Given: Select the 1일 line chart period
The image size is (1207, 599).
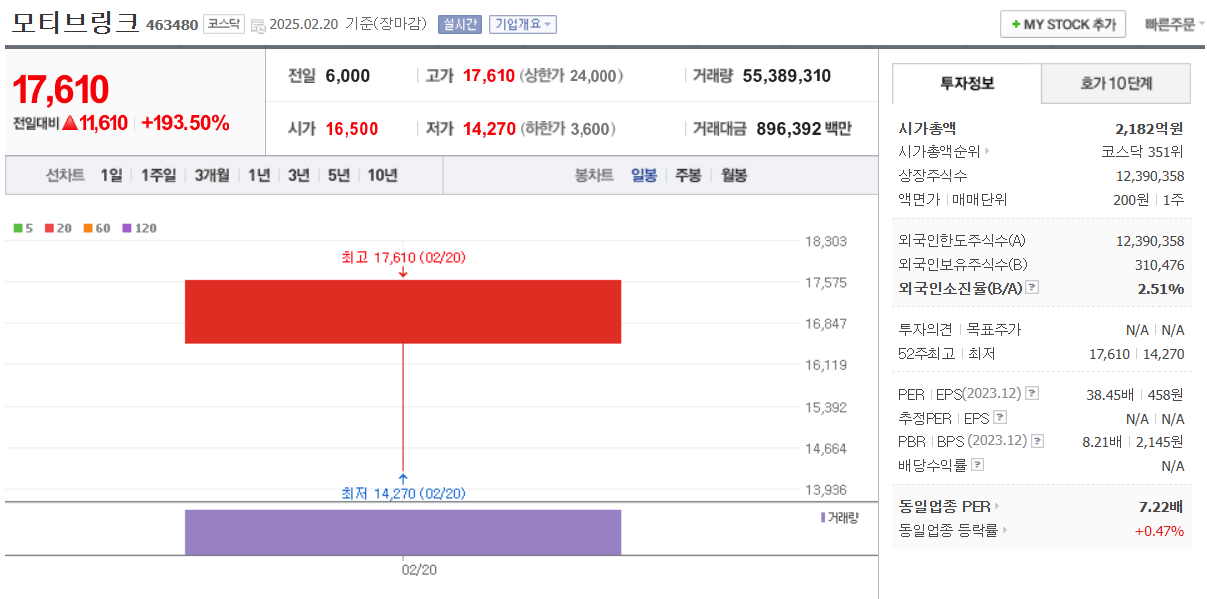Looking at the screenshot, I should [x=111, y=175].
